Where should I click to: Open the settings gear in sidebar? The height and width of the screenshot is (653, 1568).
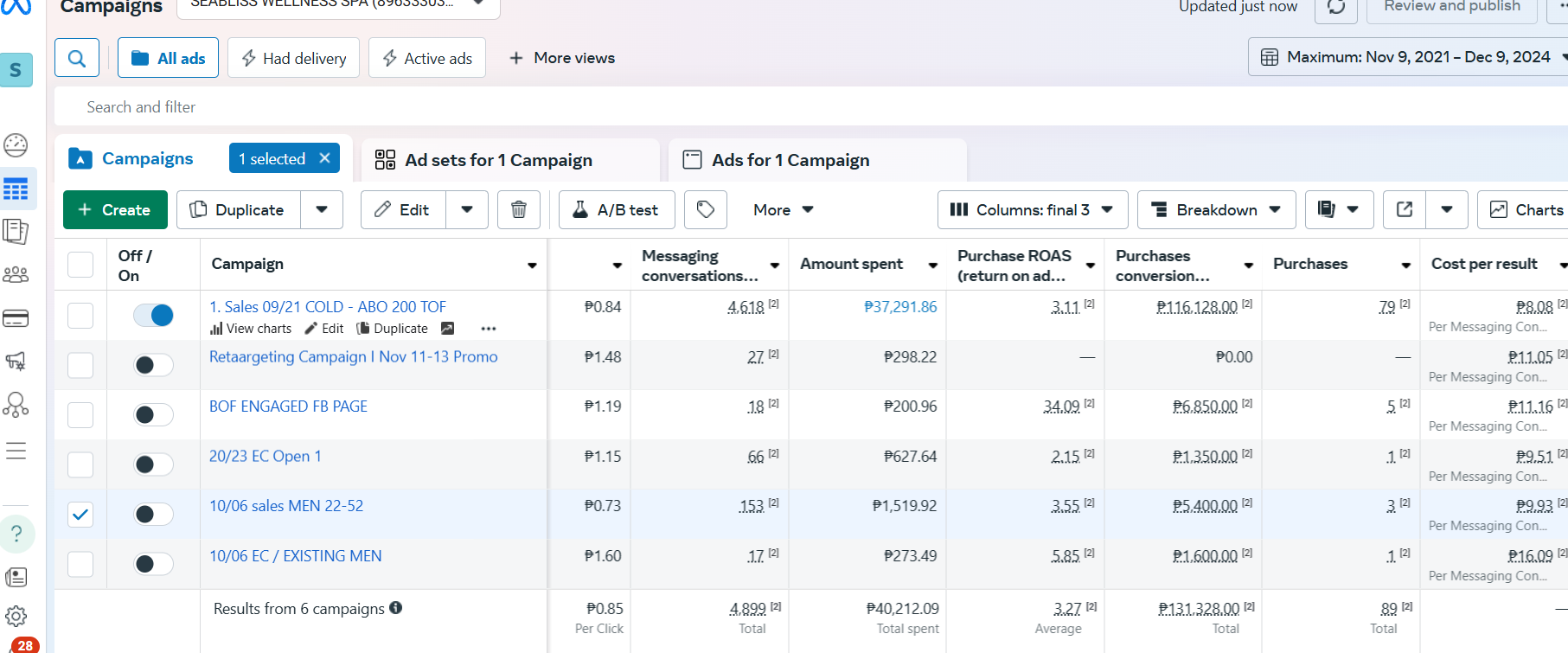(16, 616)
